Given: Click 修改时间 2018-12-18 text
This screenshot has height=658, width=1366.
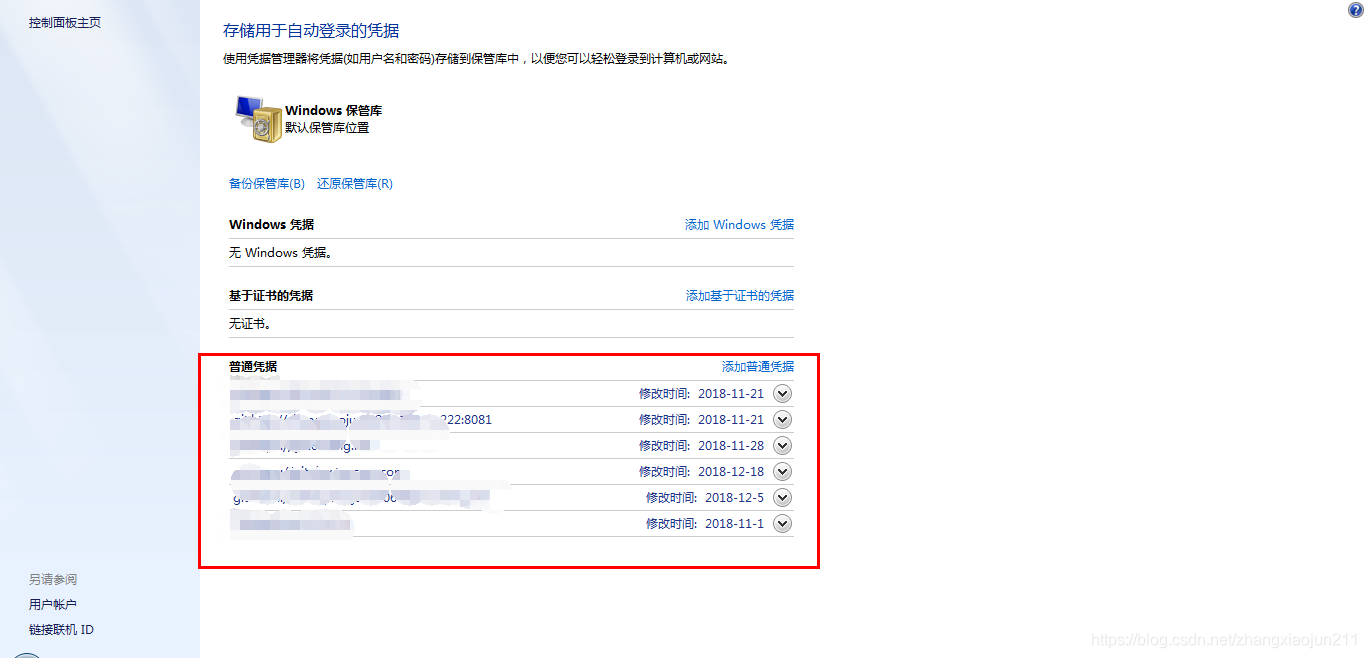Looking at the screenshot, I should (701, 472).
